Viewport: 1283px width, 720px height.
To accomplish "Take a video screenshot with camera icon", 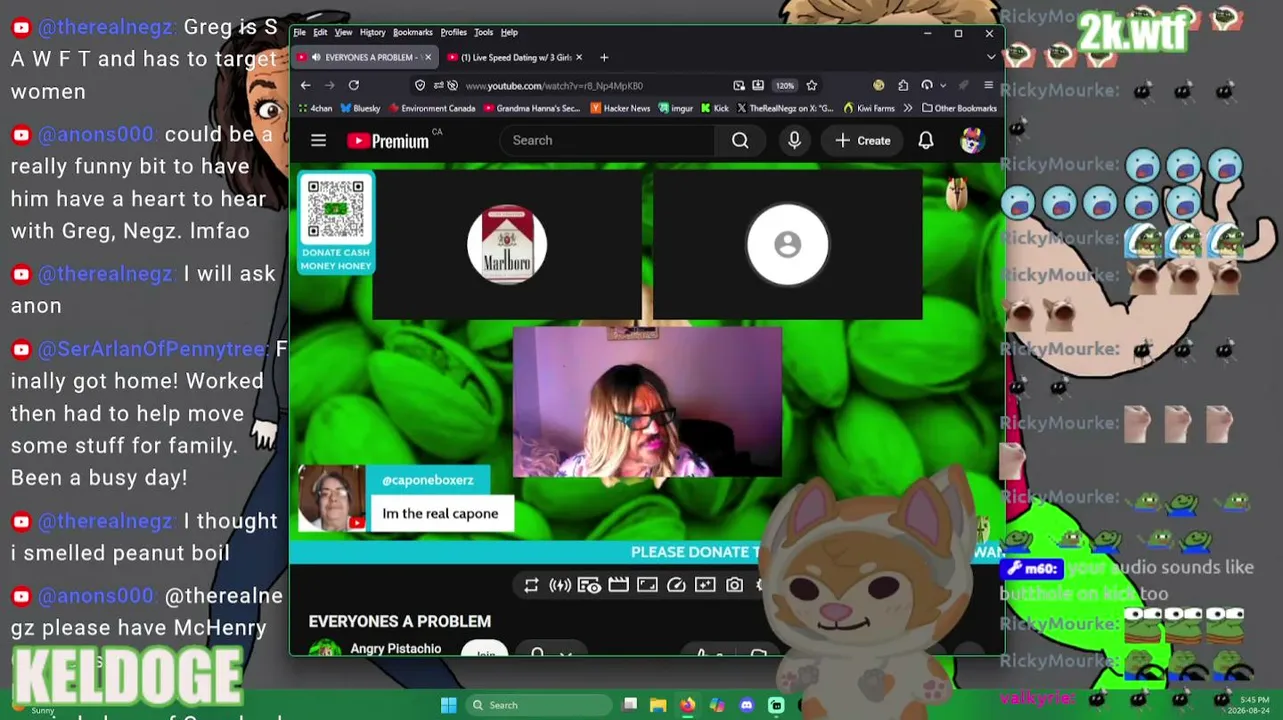I will 734,585.
